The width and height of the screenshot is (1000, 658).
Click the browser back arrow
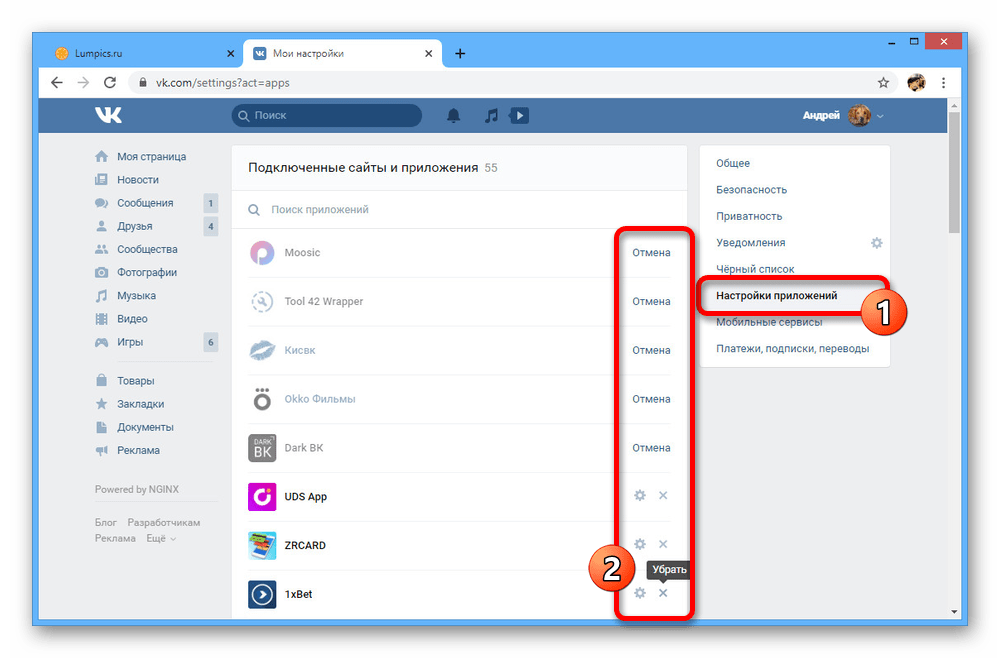point(57,82)
